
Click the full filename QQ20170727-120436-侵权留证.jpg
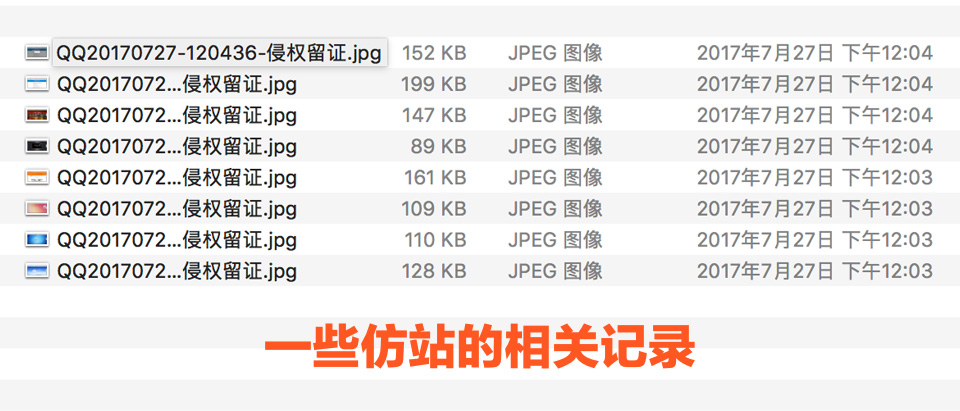[x=218, y=53]
